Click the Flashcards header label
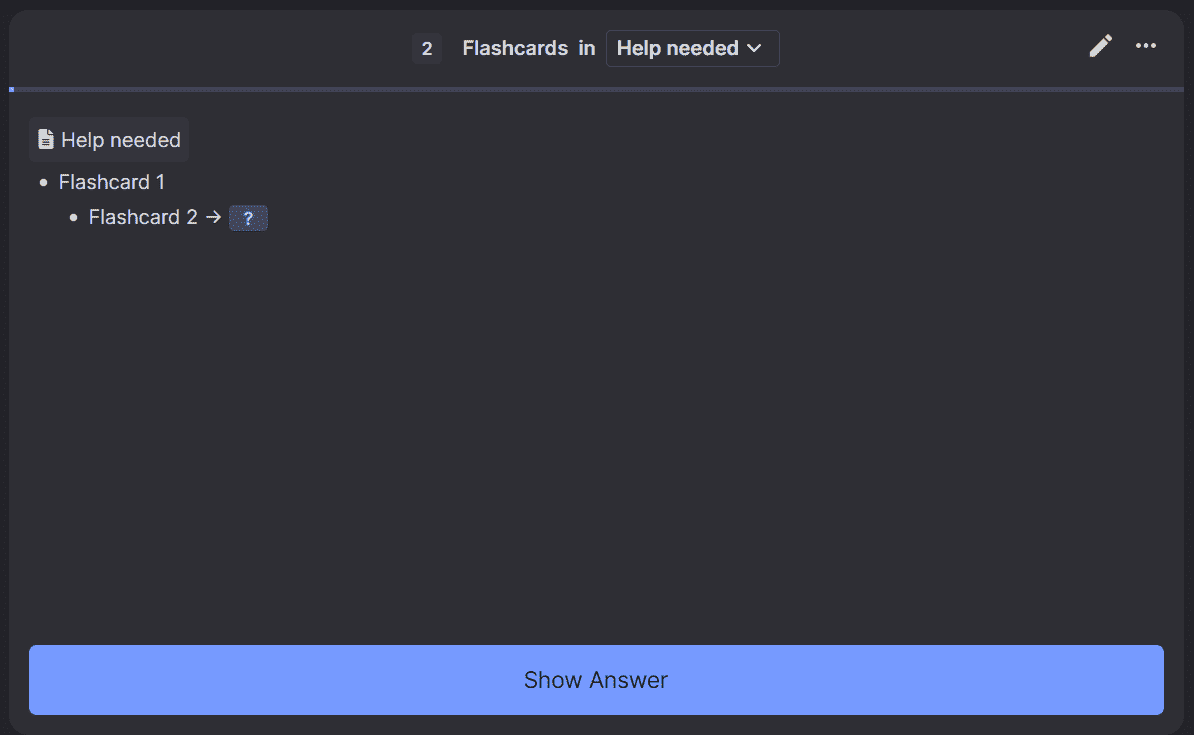The height and width of the screenshot is (735, 1194). click(x=514, y=48)
